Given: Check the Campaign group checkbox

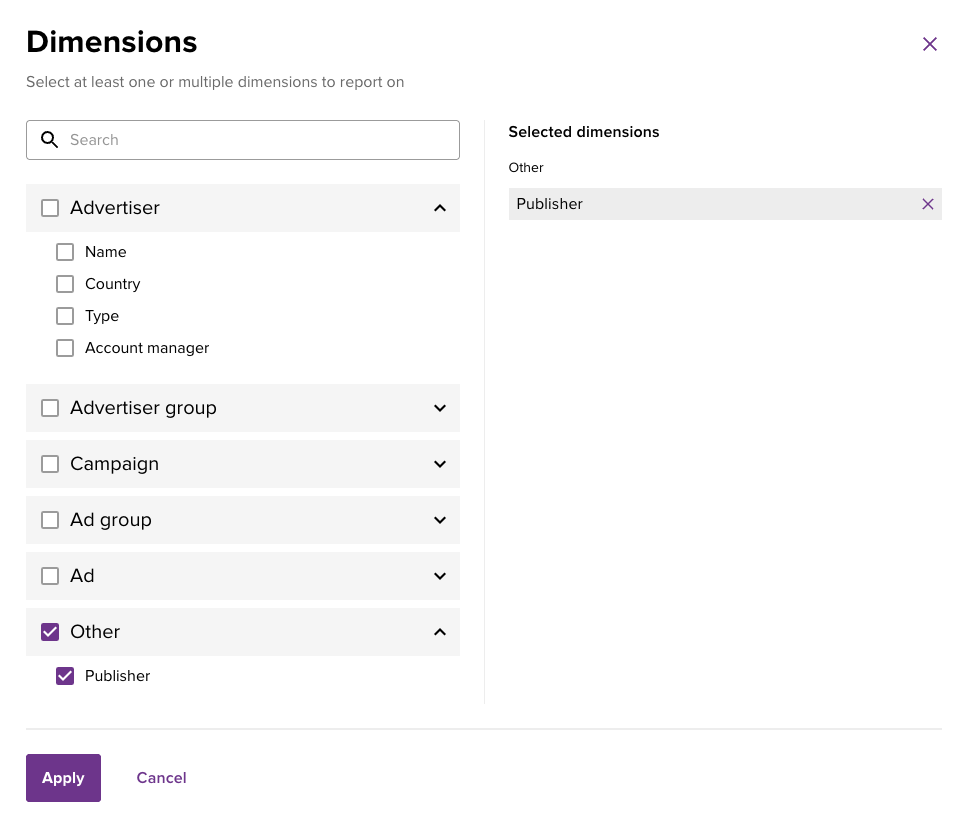Looking at the screenshot, I should (50, 464).
